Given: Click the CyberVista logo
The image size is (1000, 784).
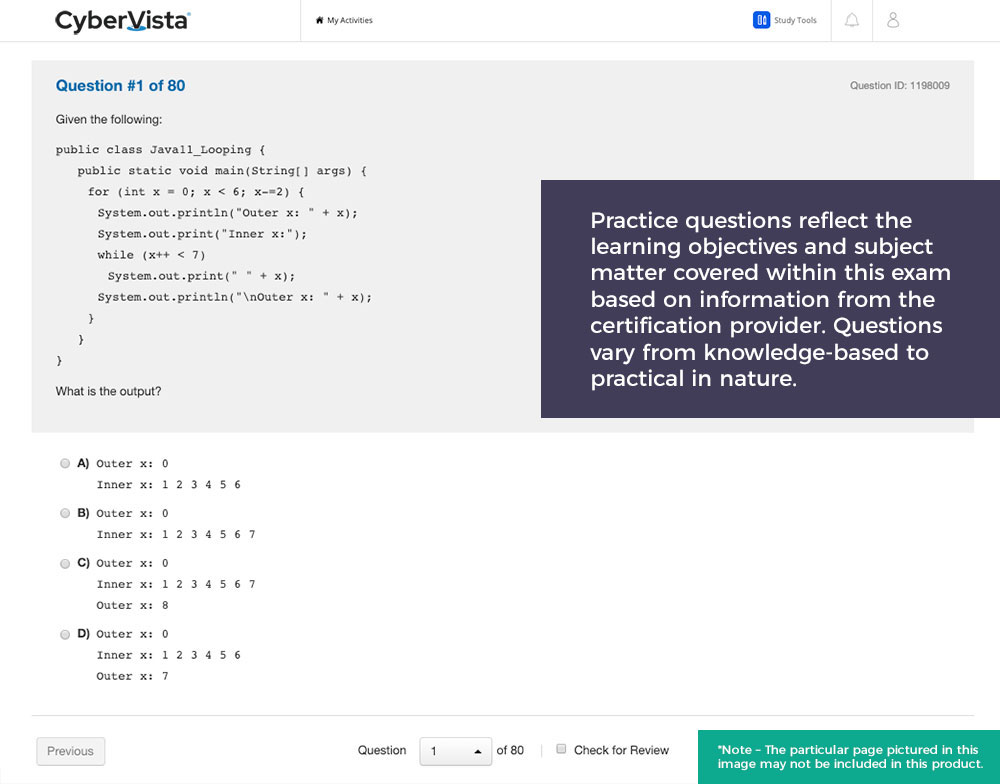Looking at the screenshot, I should [122, 20].
